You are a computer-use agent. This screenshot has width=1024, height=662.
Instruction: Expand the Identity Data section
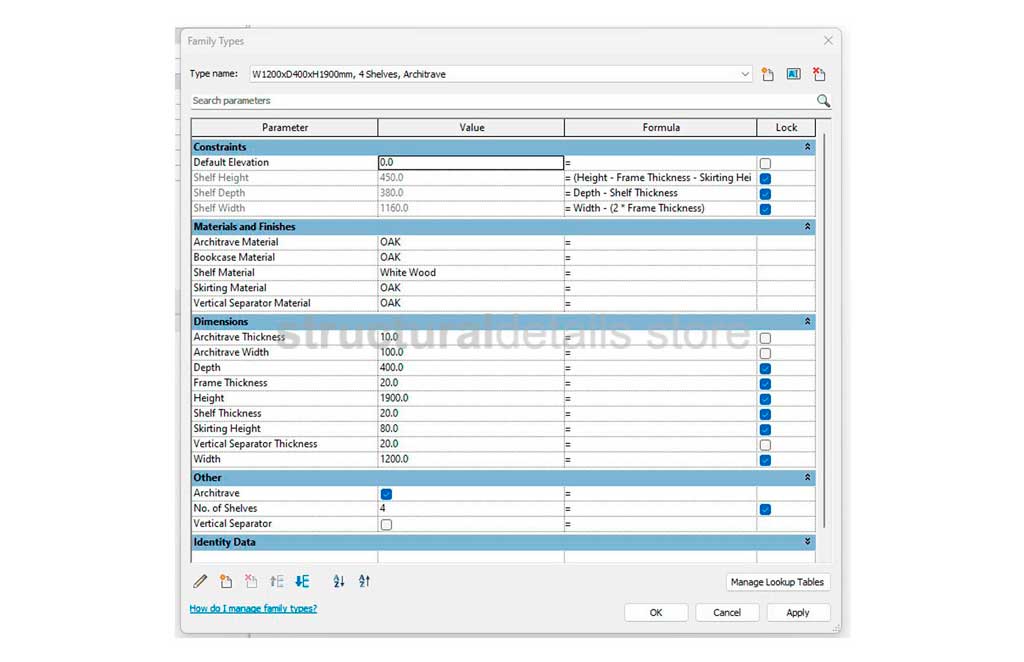(807, 542)
